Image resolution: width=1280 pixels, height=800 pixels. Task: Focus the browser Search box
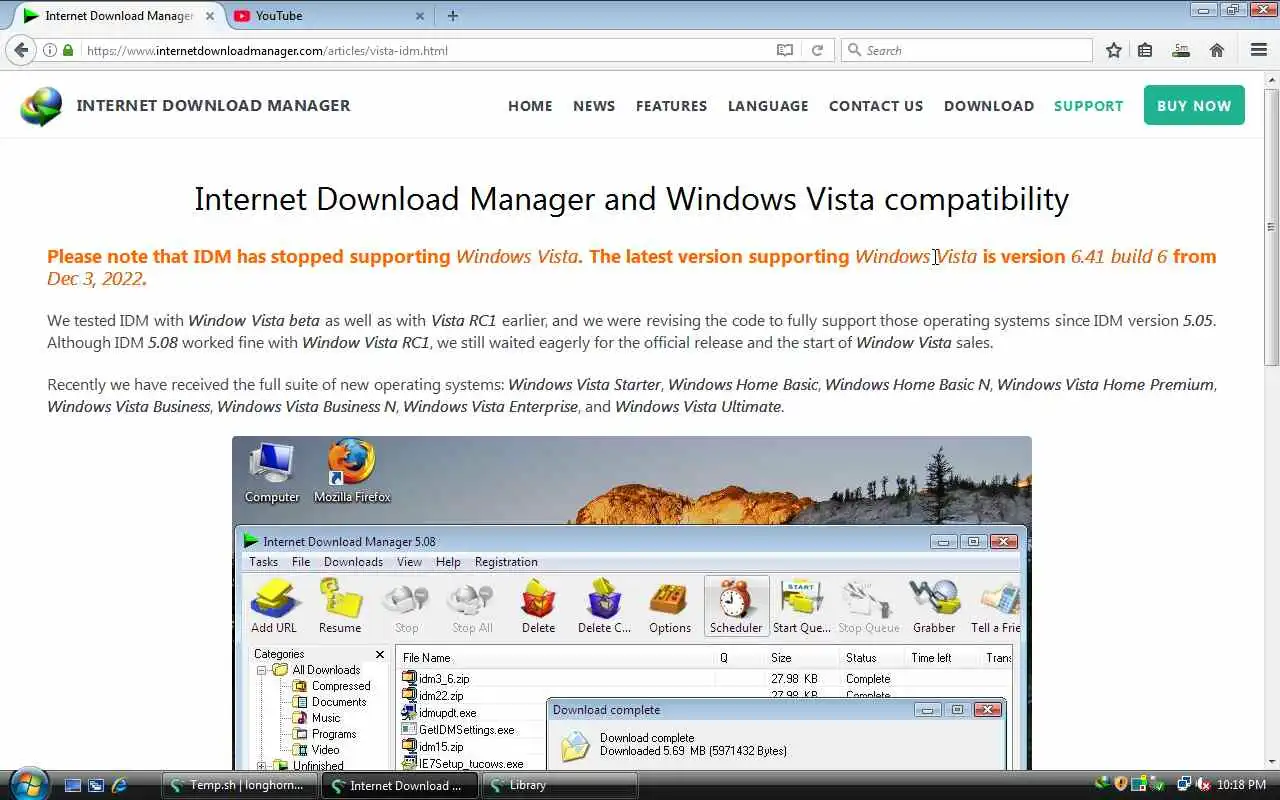tap(966, 50)
